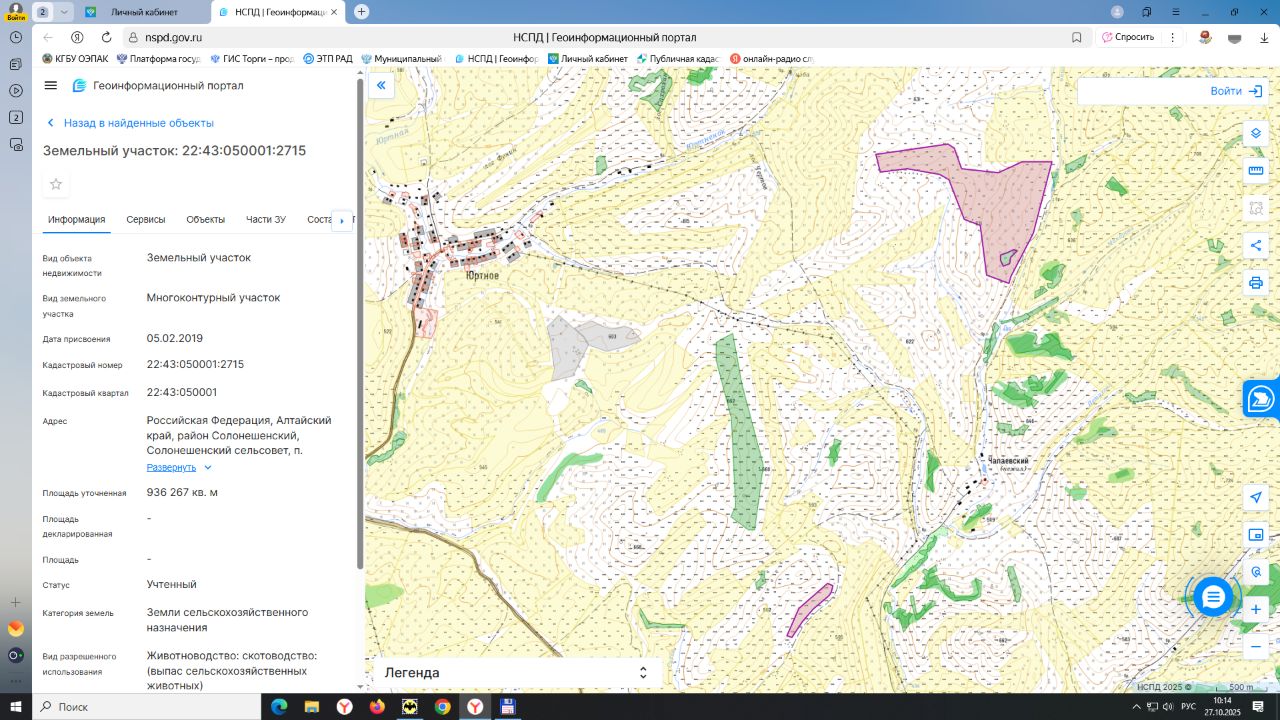Open the map layers tool
This screenshot has width=1280, height=720.
tap(1256, 134)
